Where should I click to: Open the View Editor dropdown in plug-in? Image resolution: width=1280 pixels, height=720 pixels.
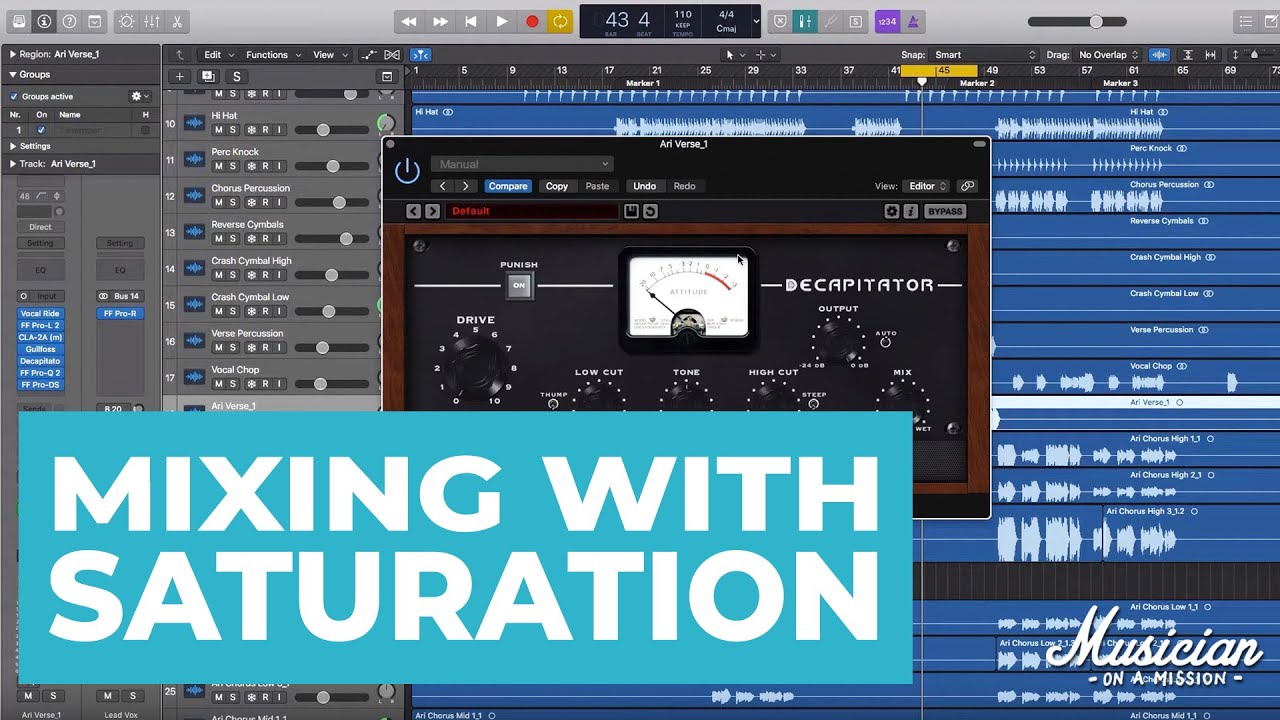click(926, 186)
